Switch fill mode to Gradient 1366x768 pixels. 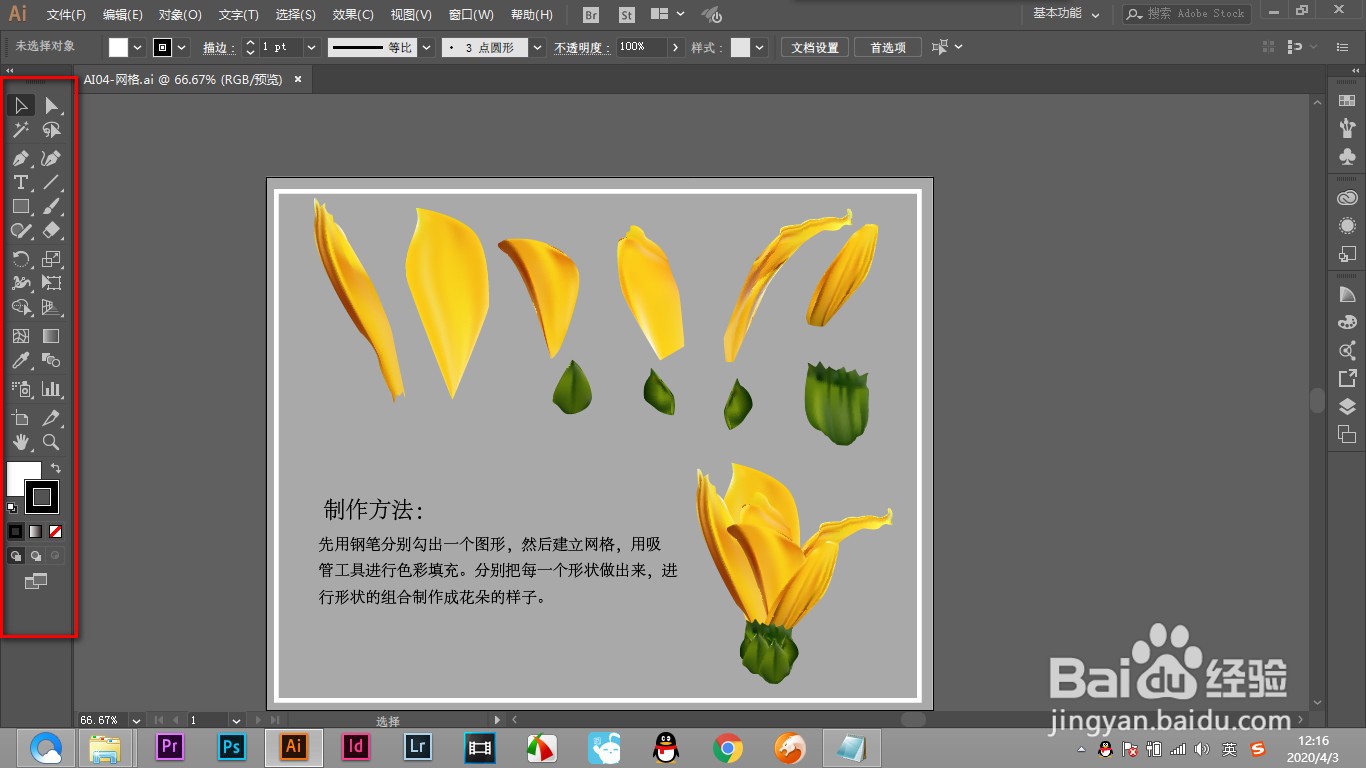tap(33, 531)
